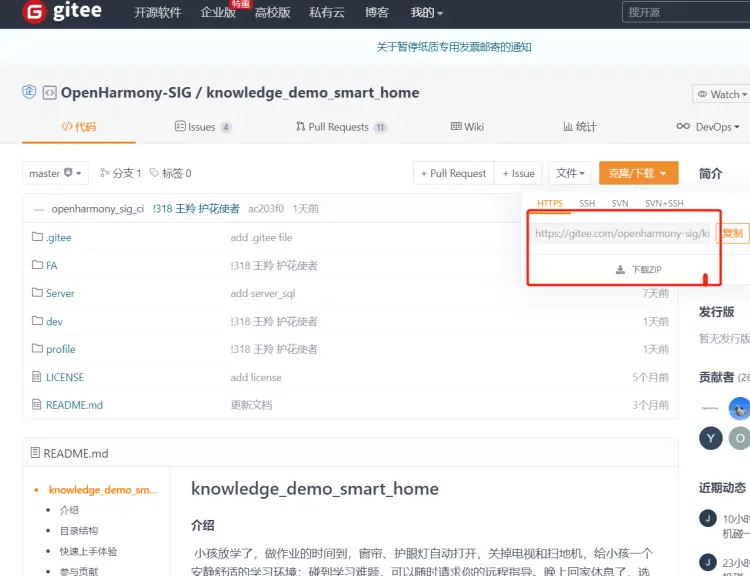Switch to the Pull Requests tab
The width and height of the screenshot is (750, 576).
click(341, 127)
